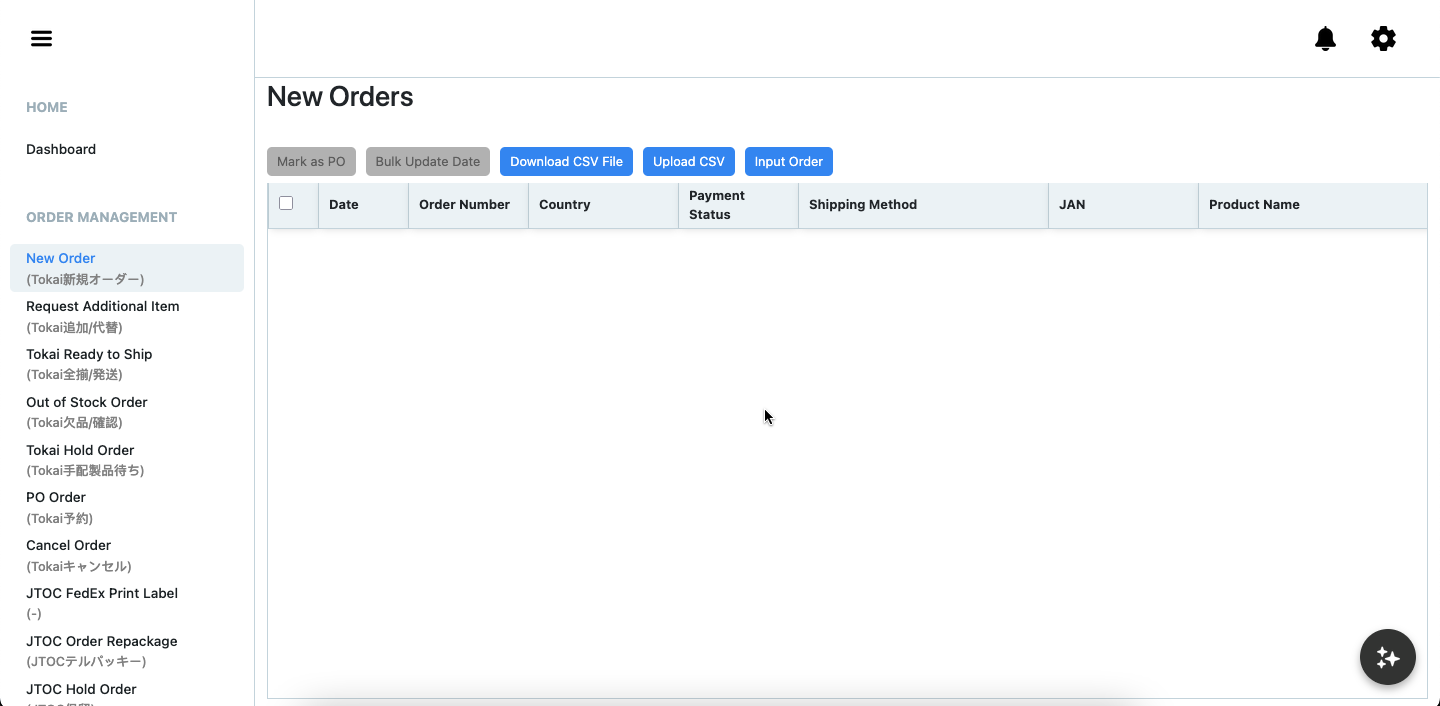Sort by the Date column header
The height and width of the screenshot is (706, 1440).
pos(343,205)
